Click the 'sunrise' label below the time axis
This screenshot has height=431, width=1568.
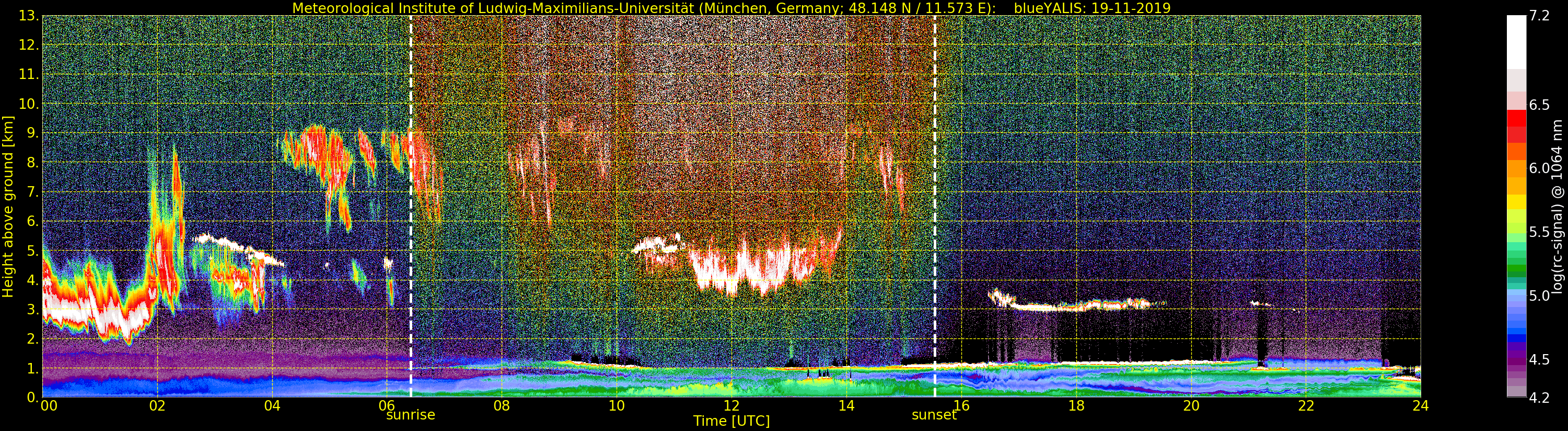pos(410,415)
